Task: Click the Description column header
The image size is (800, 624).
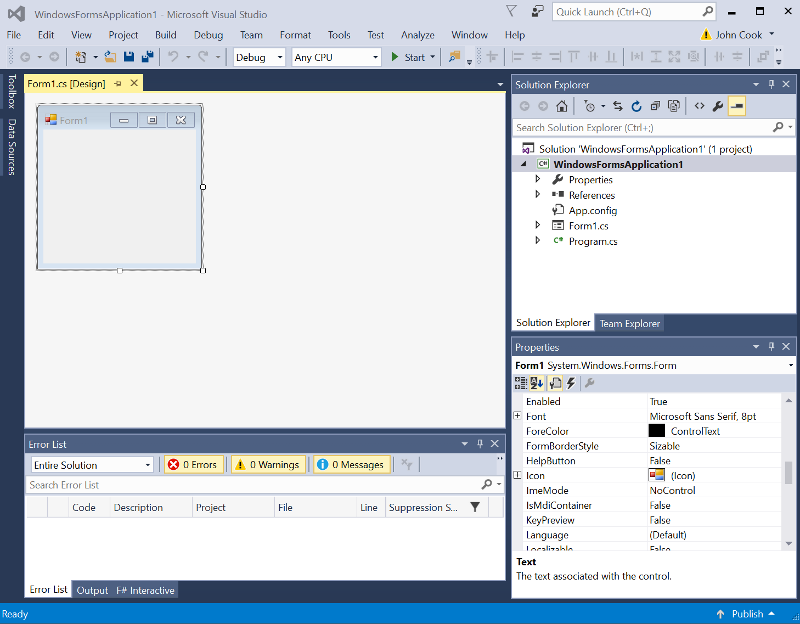Action: 151,507
